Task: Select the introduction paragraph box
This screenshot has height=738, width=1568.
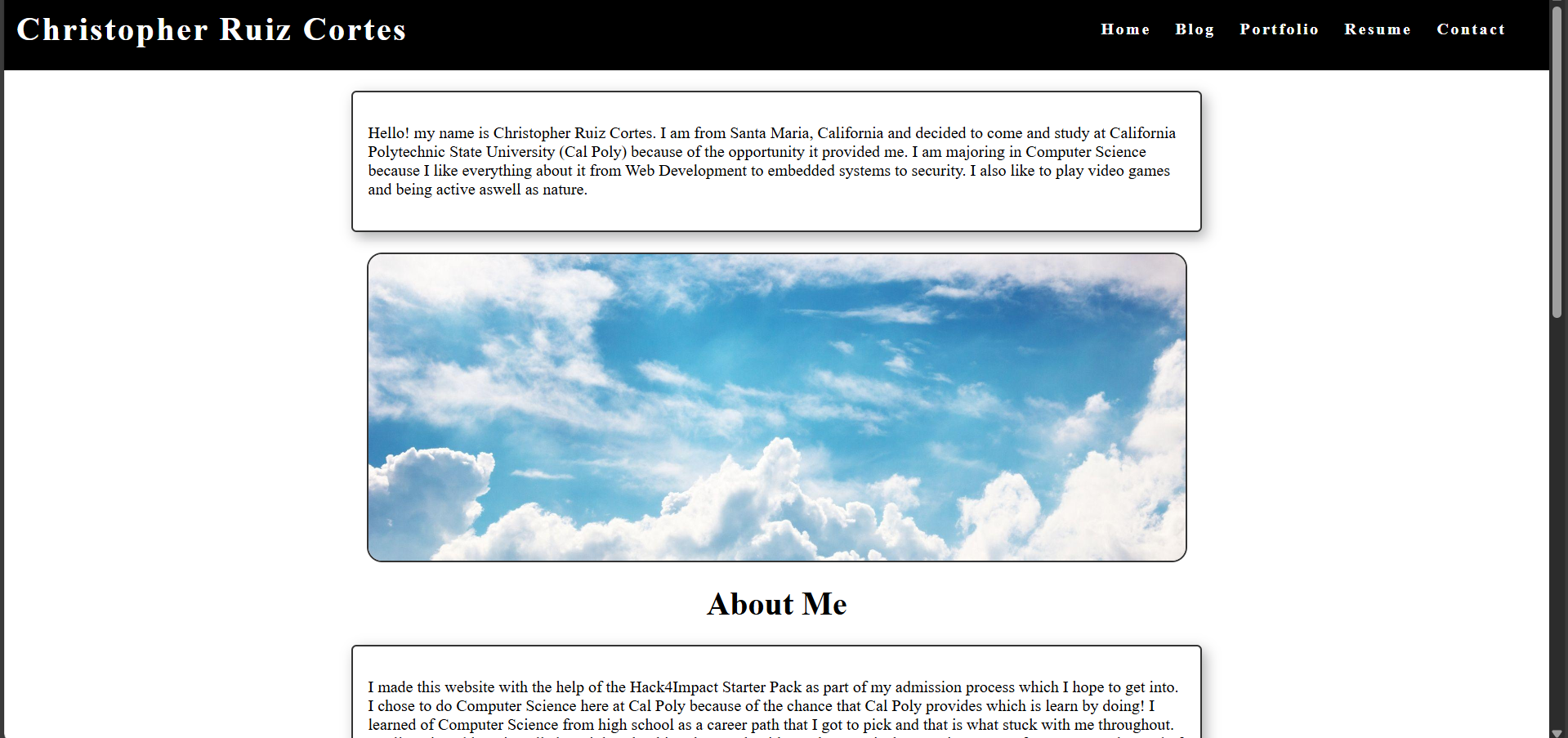Action: pos(775,161)
